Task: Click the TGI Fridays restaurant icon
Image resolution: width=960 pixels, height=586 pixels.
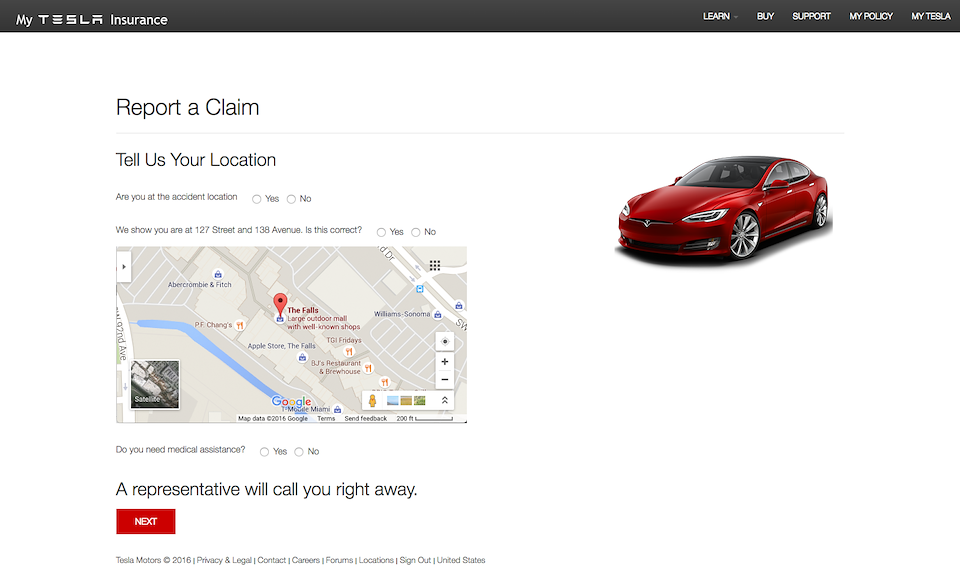Action: (x=349, y=351)
